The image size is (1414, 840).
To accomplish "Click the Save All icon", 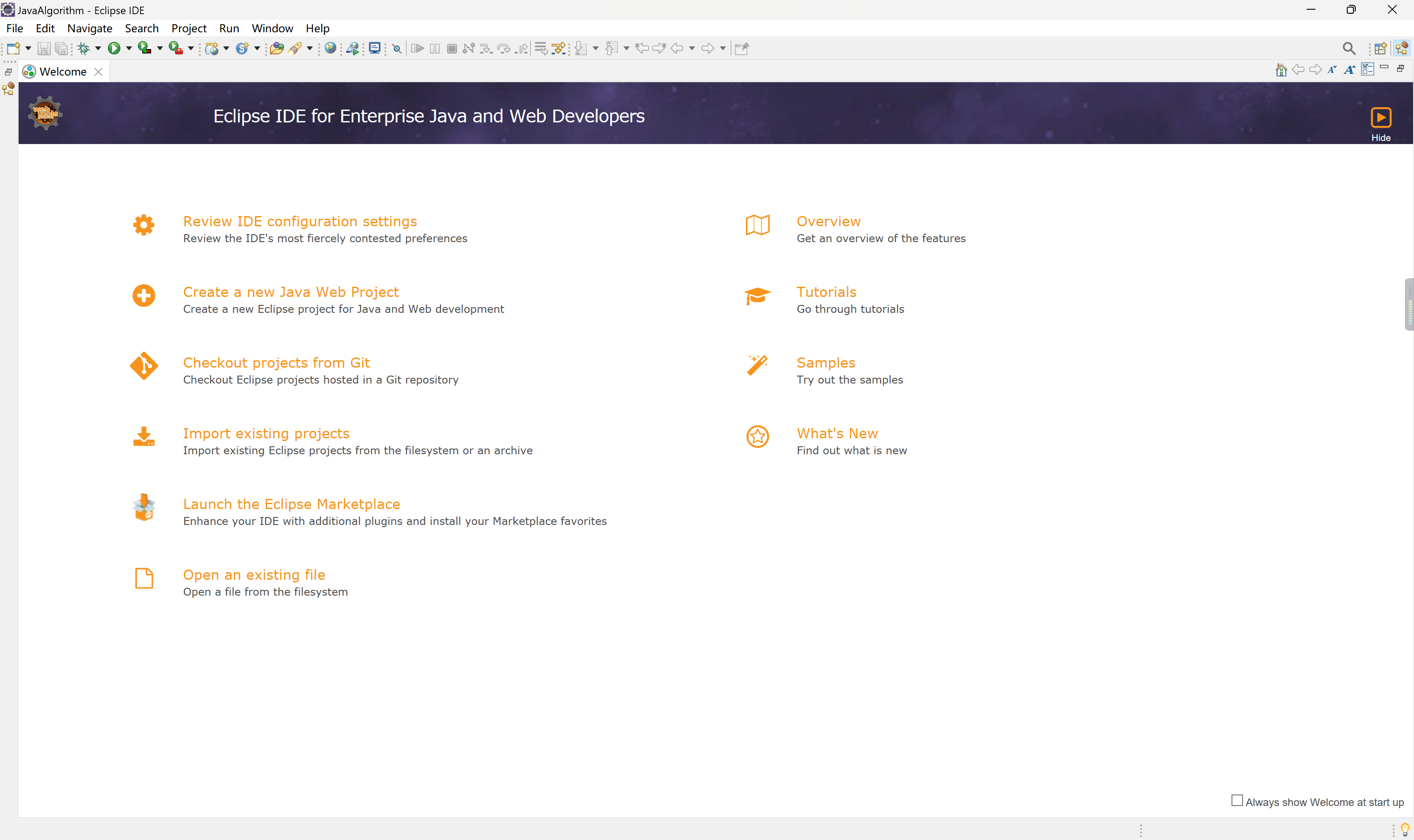I will pyautogui.click(x=61, y=49).
